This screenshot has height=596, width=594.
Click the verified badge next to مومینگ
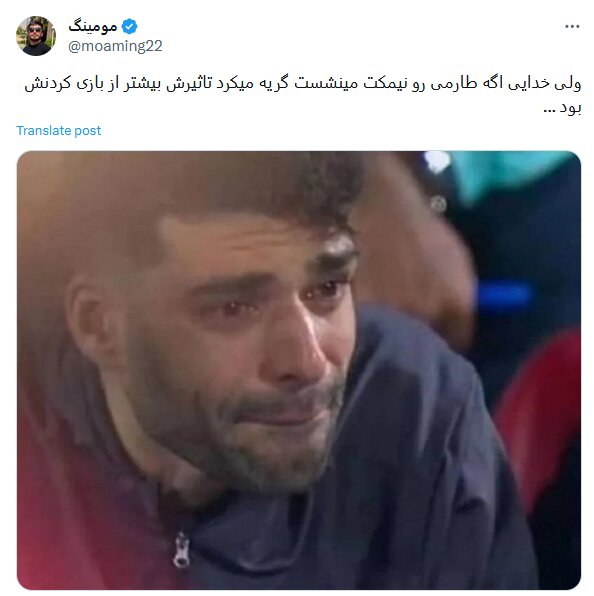tap(129, 26)
